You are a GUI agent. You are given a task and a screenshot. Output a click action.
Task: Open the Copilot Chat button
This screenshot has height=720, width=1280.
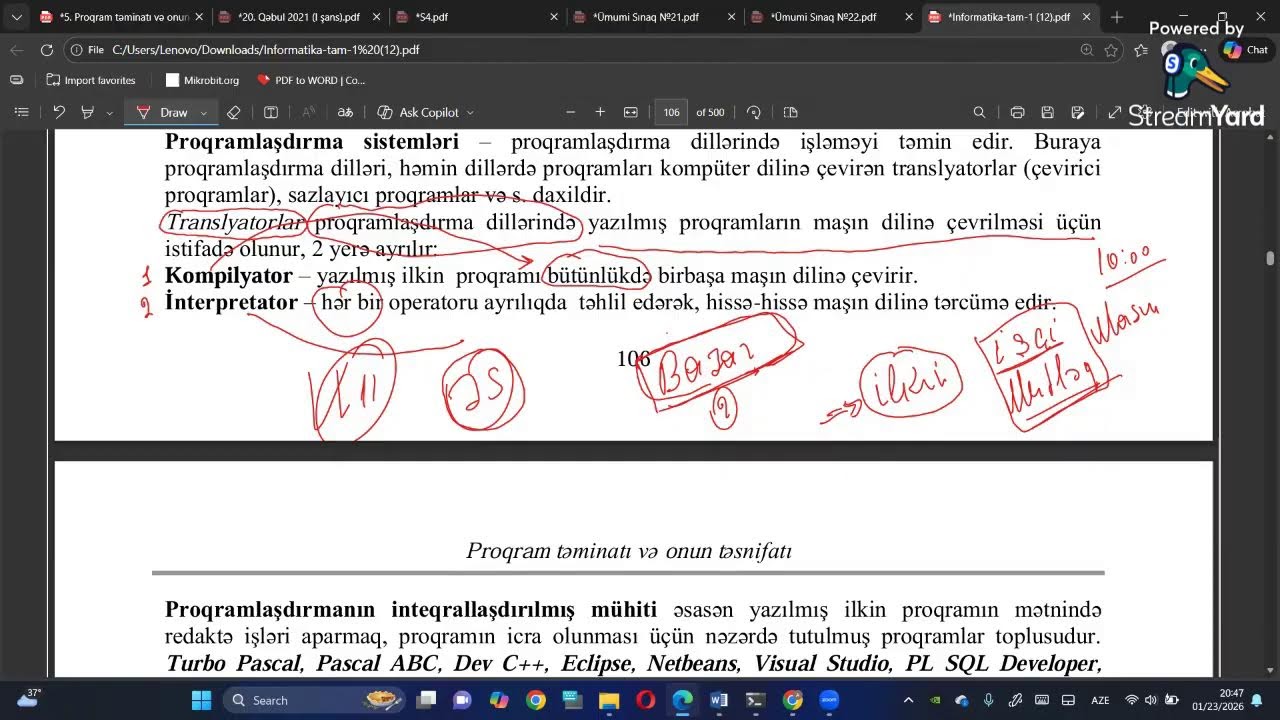(x=1246, y=50)
